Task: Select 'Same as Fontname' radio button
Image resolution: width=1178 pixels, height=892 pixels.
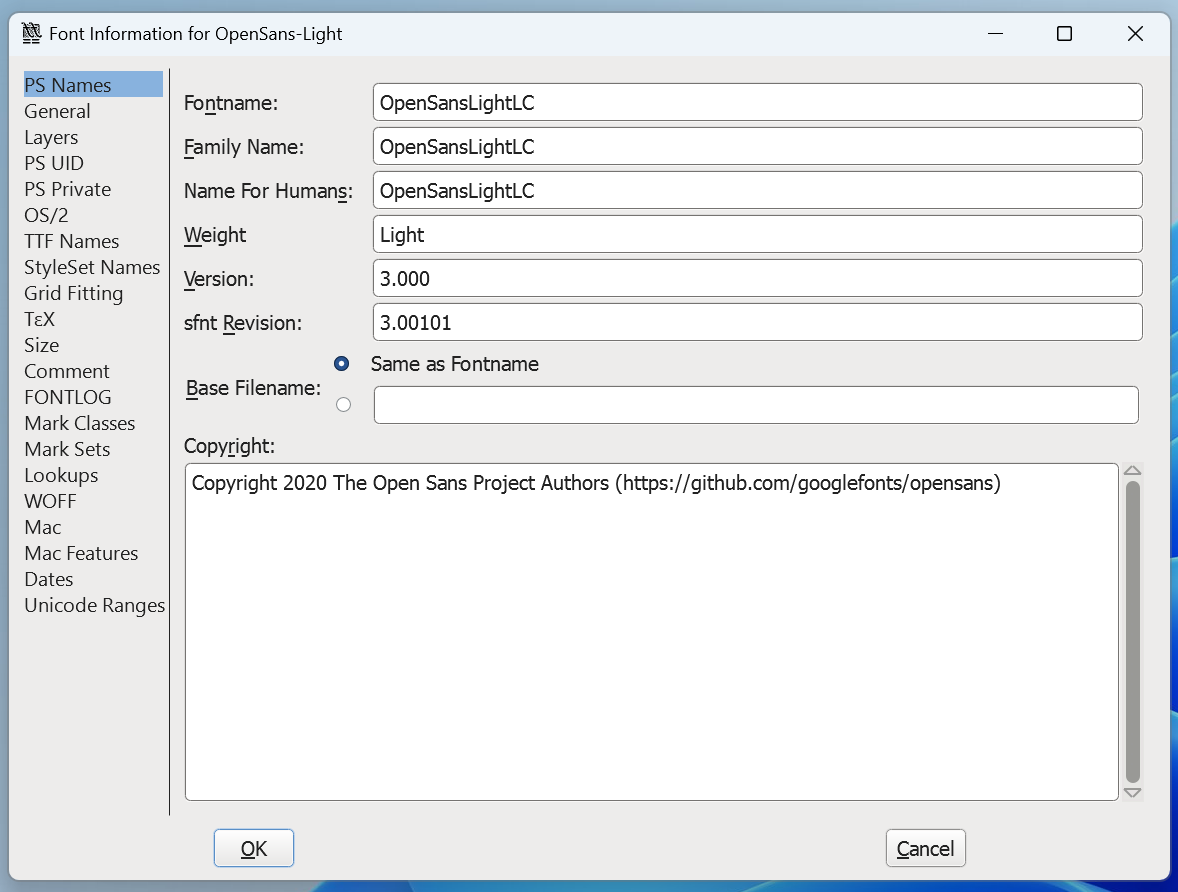Action: pos(343,364)
